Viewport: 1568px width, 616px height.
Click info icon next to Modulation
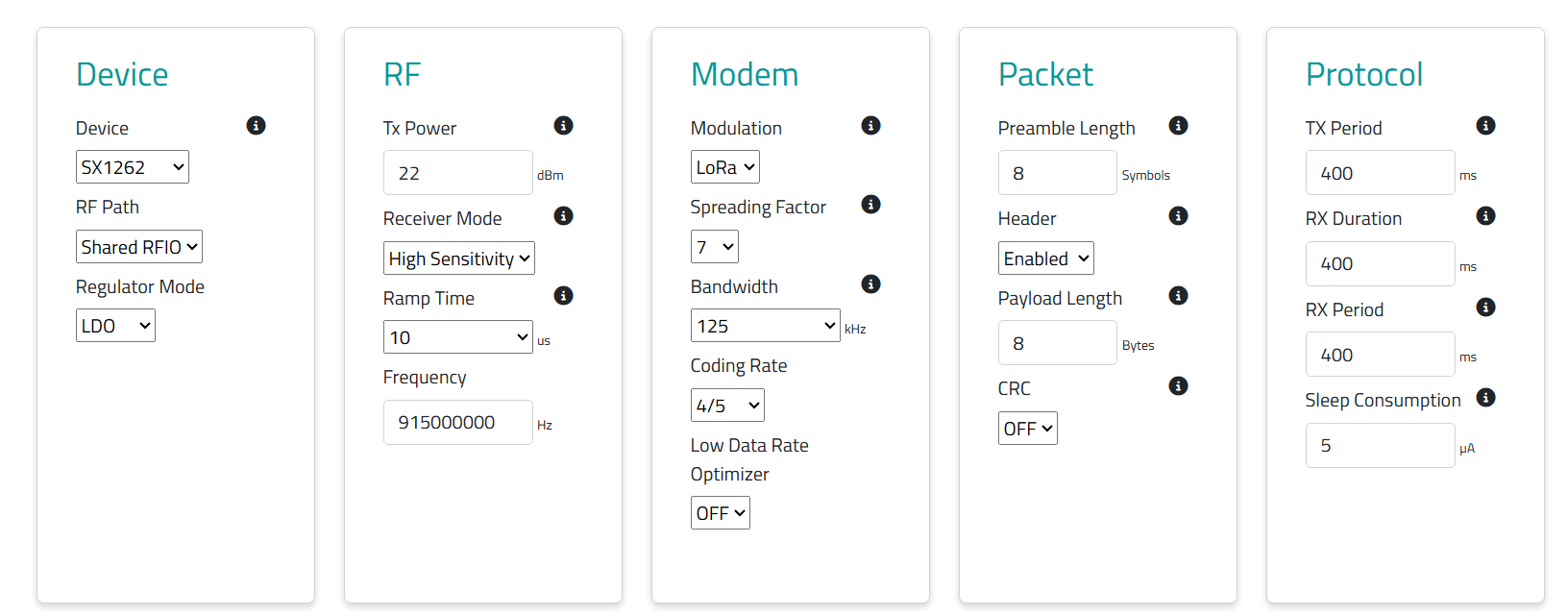(x=870, y=126)
